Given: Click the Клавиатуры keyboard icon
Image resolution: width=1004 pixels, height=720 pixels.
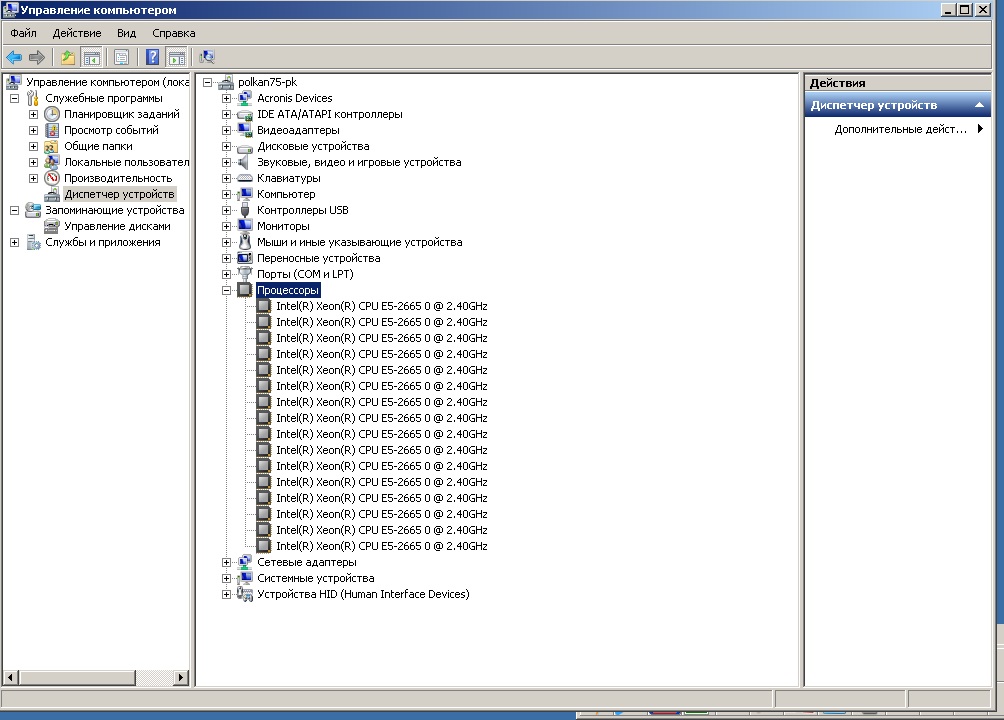Looking at the screenshot, I should point(245,178).
